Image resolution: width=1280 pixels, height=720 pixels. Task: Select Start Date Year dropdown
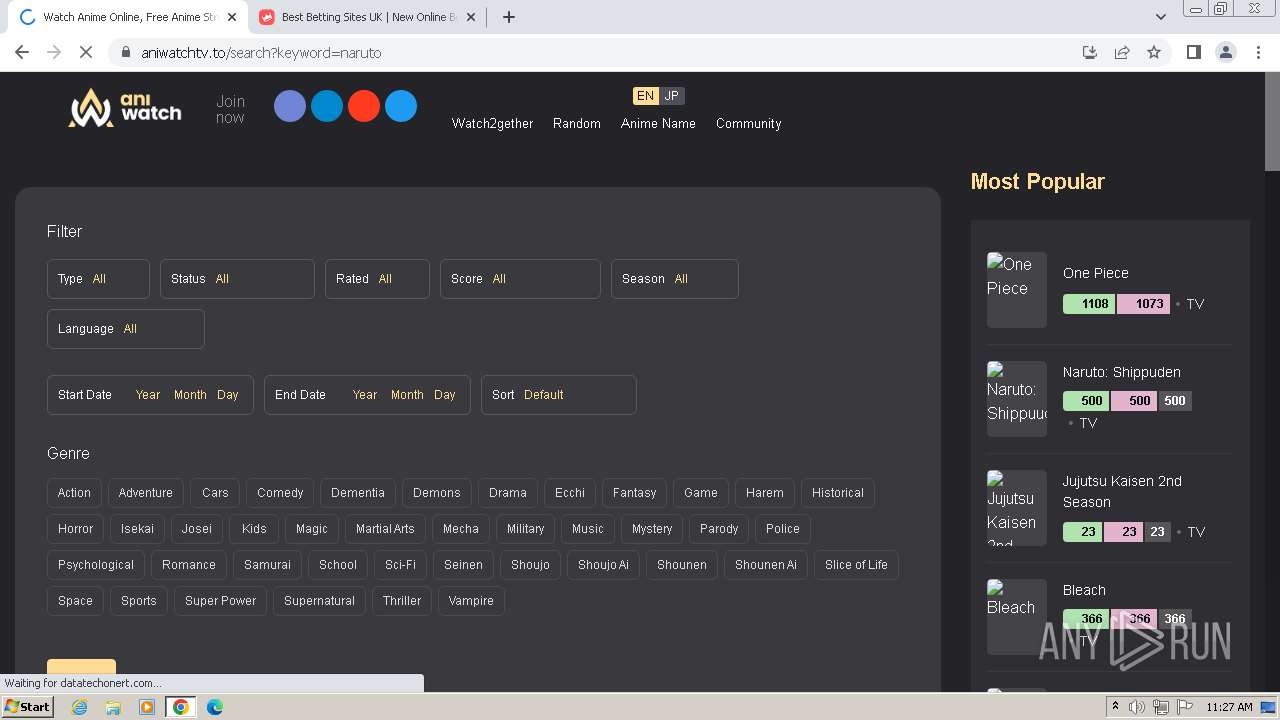point(148,395)
